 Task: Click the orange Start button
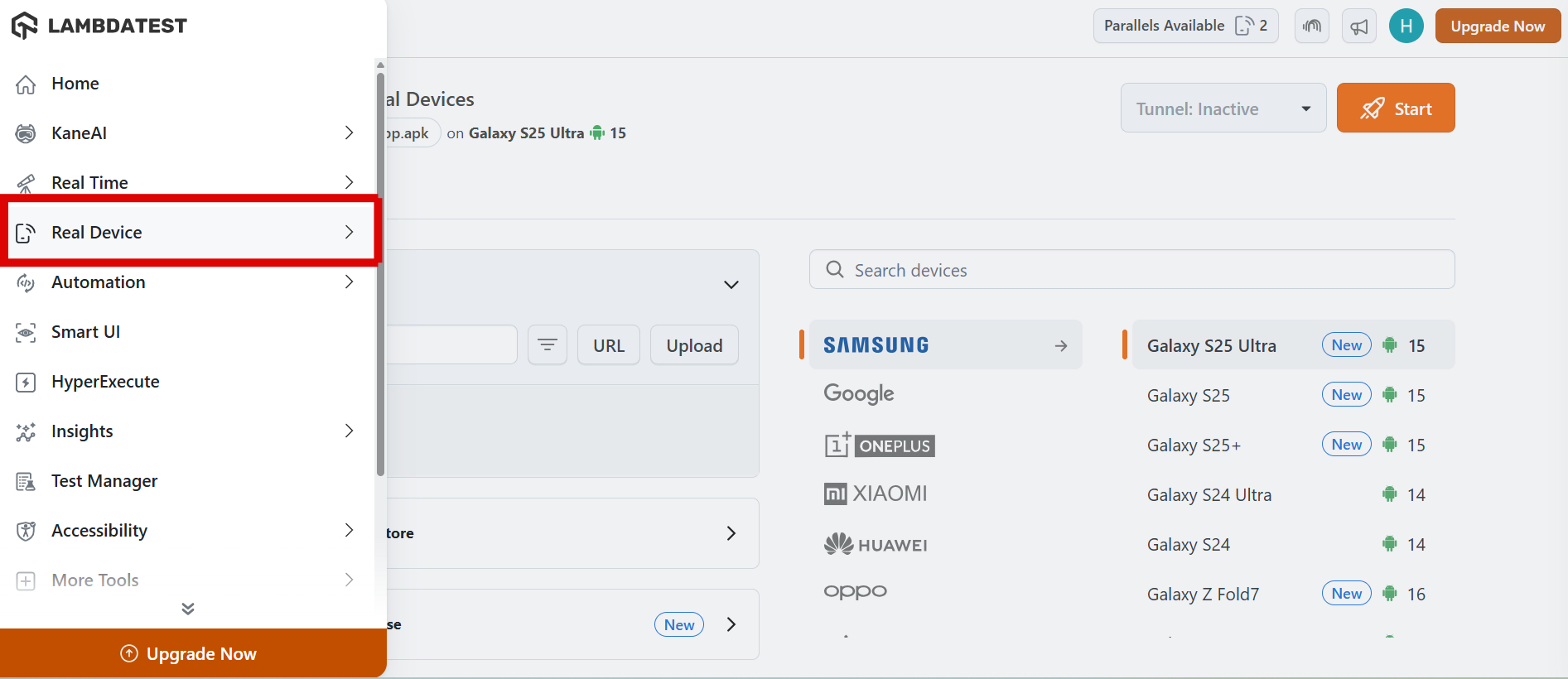point(1396,108)
